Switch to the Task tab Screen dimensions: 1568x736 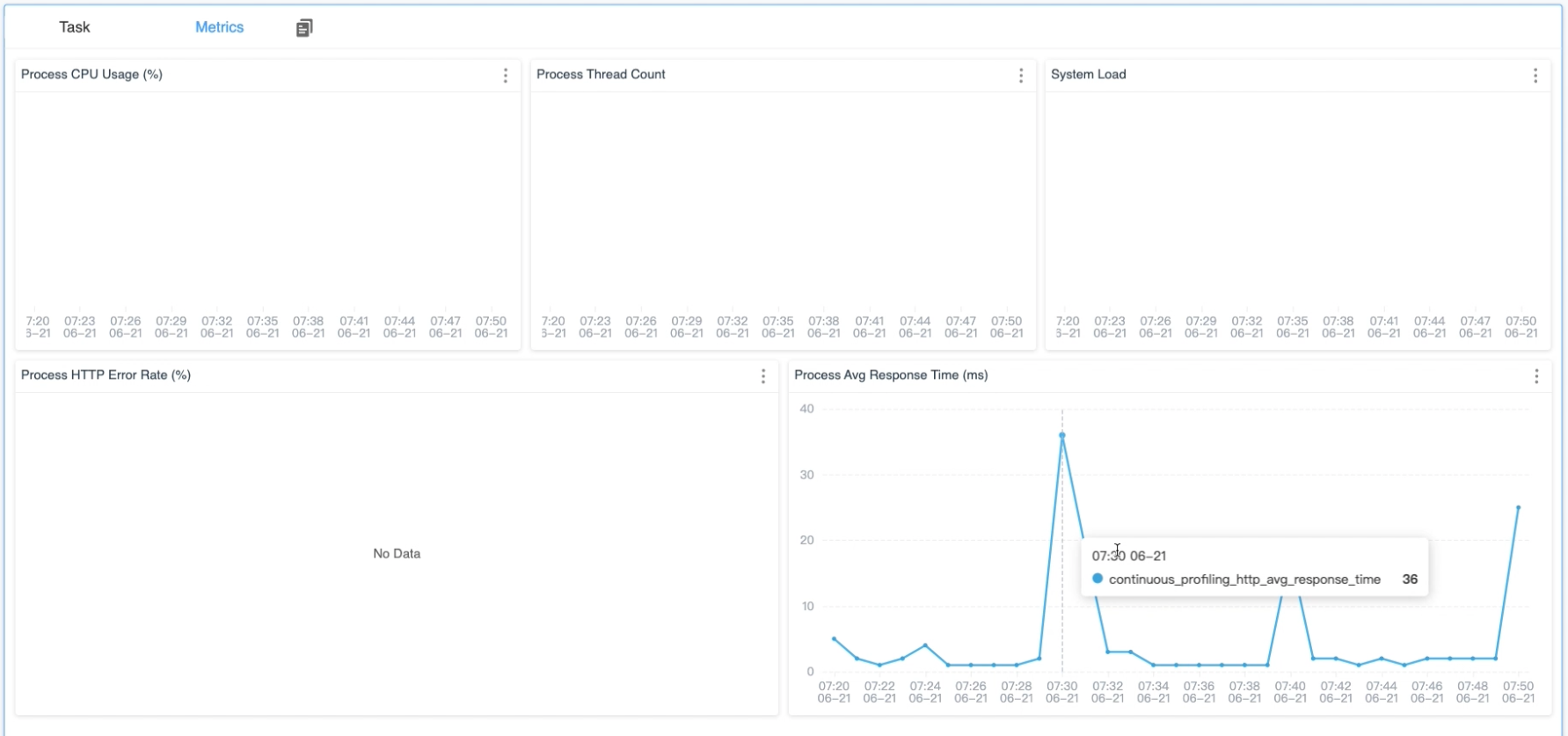(x=75, y=27)
